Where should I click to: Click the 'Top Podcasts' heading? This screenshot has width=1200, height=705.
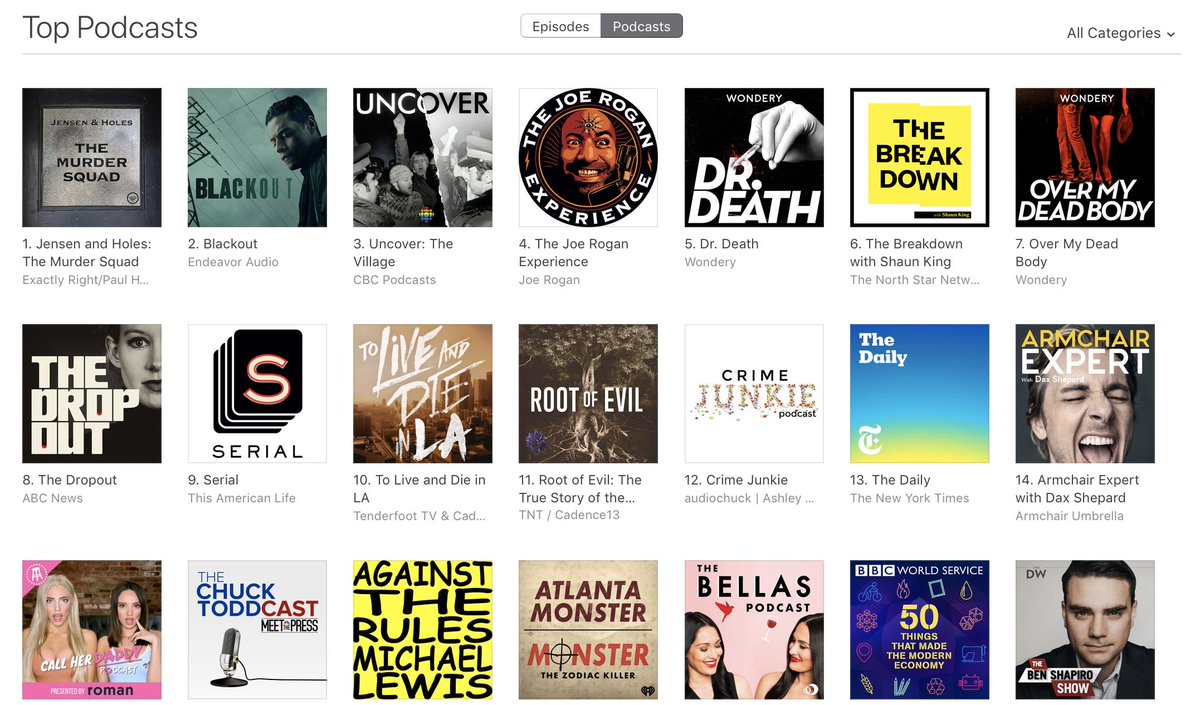[x=110, y=27]
